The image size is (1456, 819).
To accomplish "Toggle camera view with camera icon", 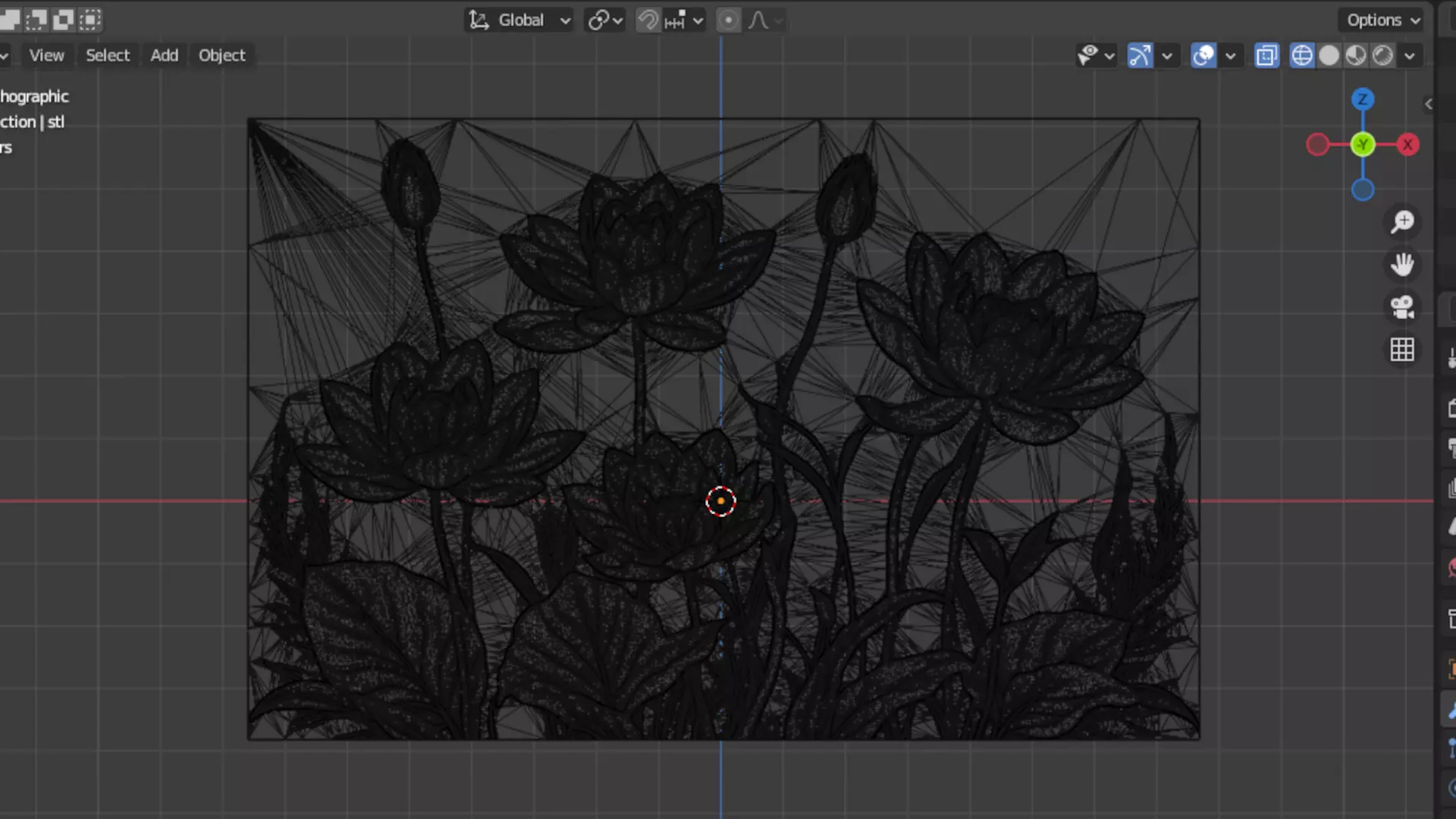I will coord(1402,307).
